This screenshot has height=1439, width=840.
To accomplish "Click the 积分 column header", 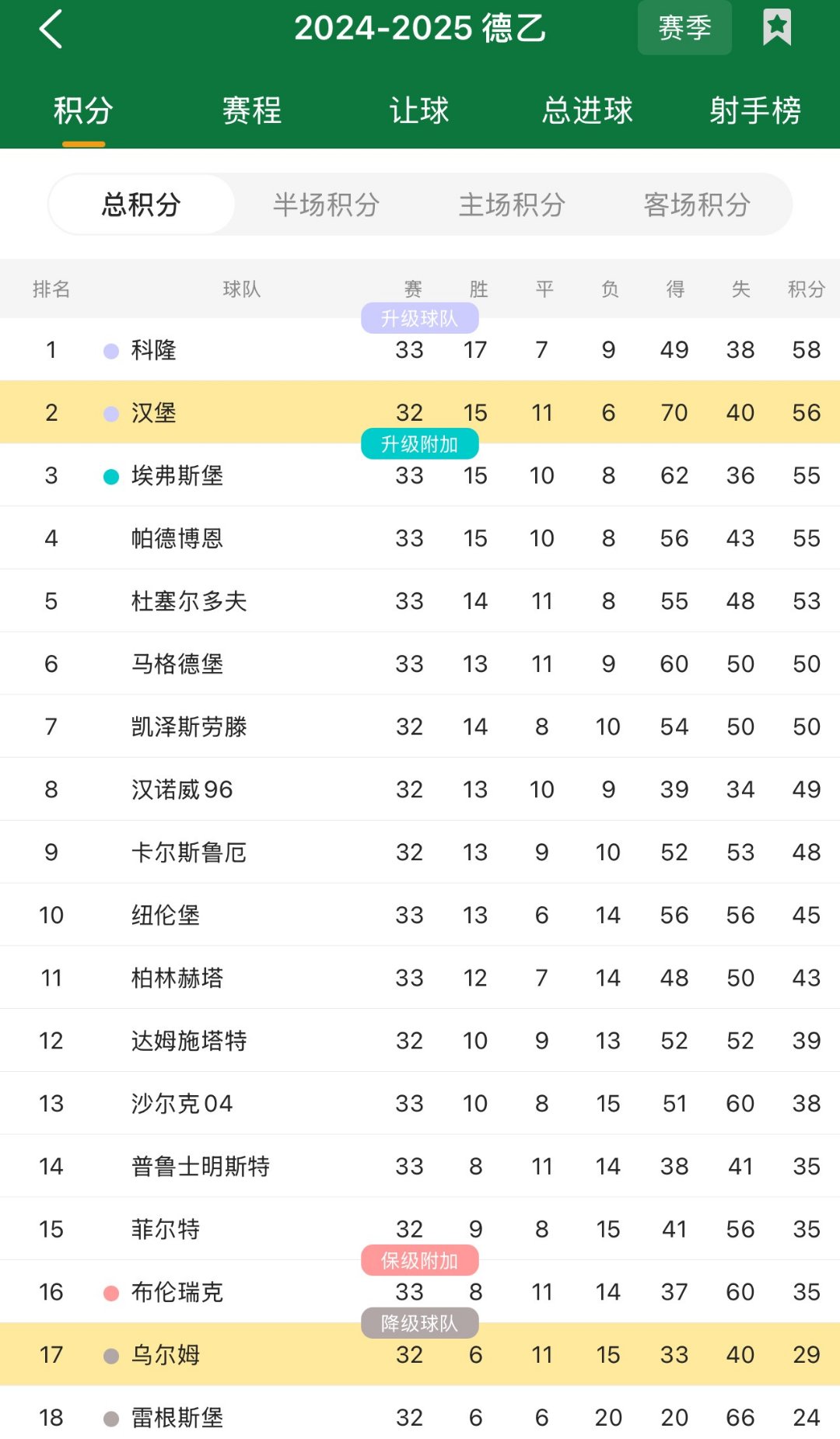I will (x=806, y=289).
